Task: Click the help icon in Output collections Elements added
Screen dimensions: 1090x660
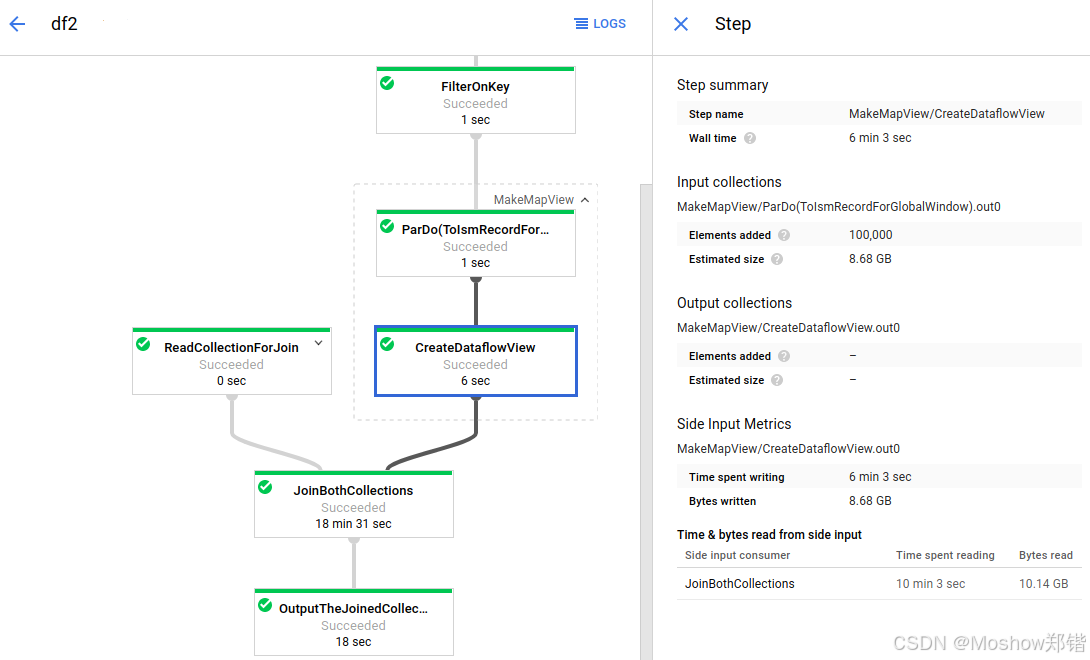Action: tap(784, 355)
